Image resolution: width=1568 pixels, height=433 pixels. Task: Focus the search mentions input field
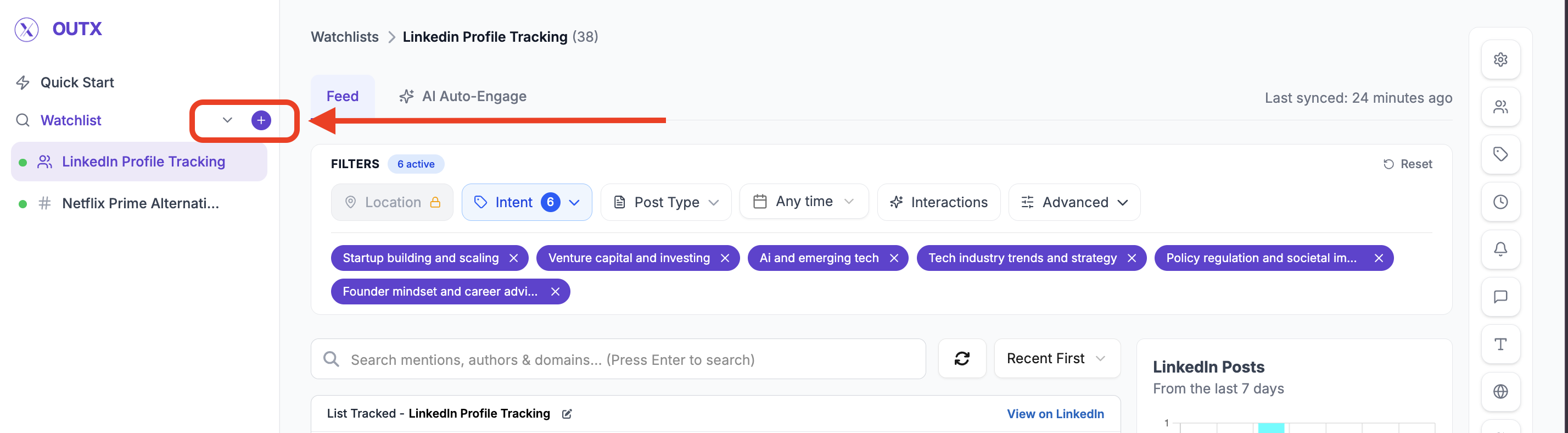[x=618, y=359]
